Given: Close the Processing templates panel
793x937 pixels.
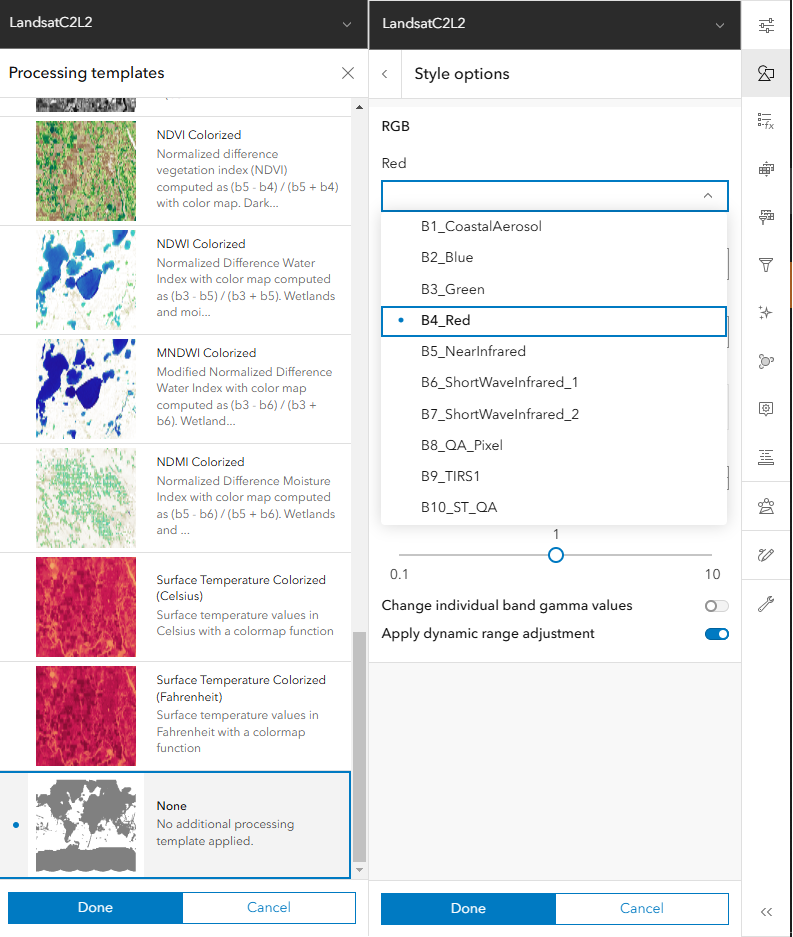Looking at the screenshot, I should [347, 73].
